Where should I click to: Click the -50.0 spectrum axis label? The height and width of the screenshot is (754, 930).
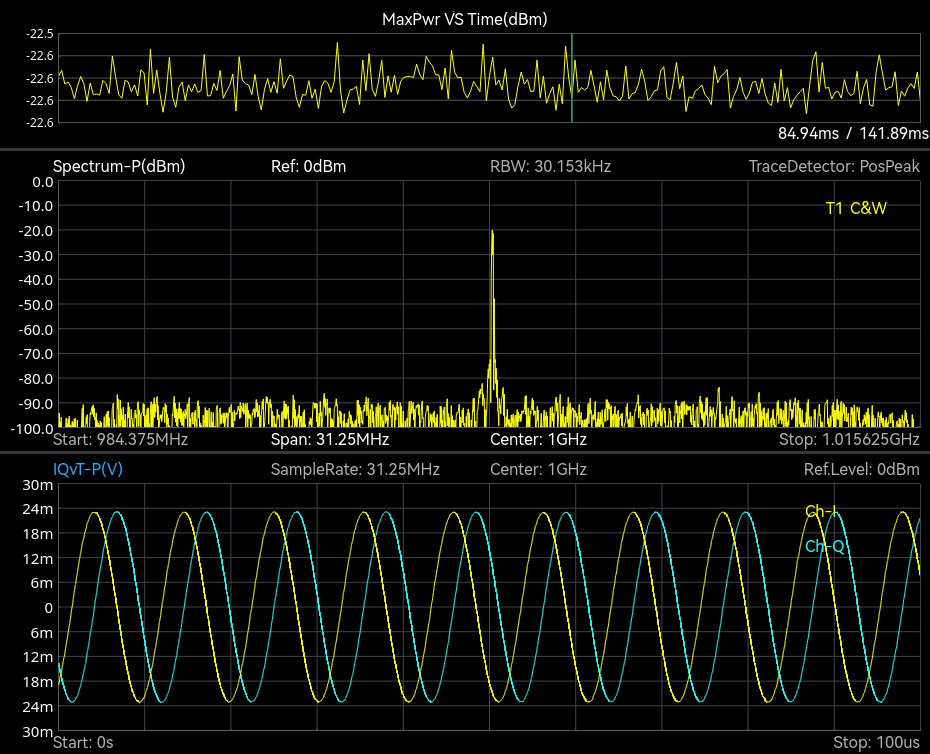pyautogui.click(x=36, y=305)
